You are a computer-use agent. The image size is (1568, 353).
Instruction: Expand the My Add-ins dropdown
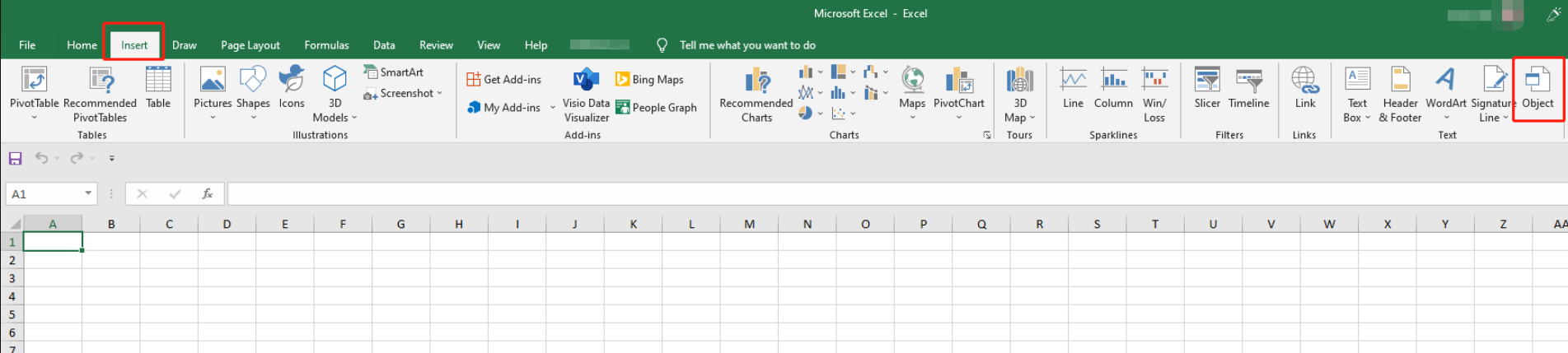point(552,108)
